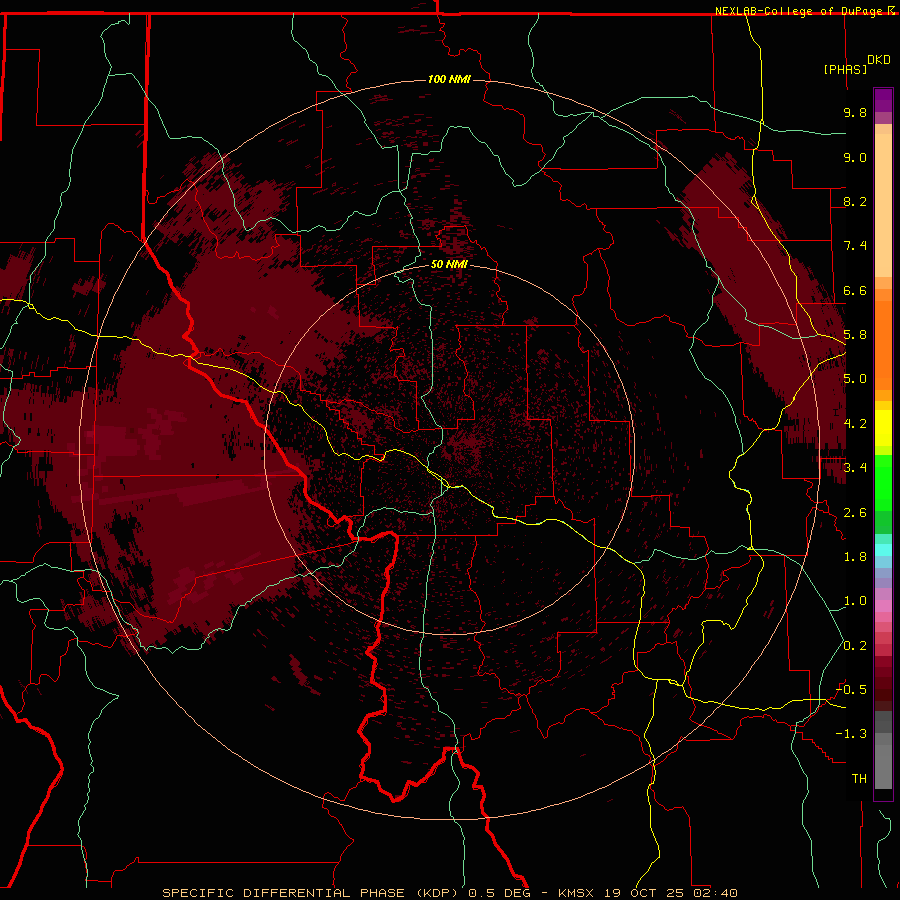The image size is (900, 900).
Task: Pick the yellow color band in the legend
Action: tap(883, 428)
